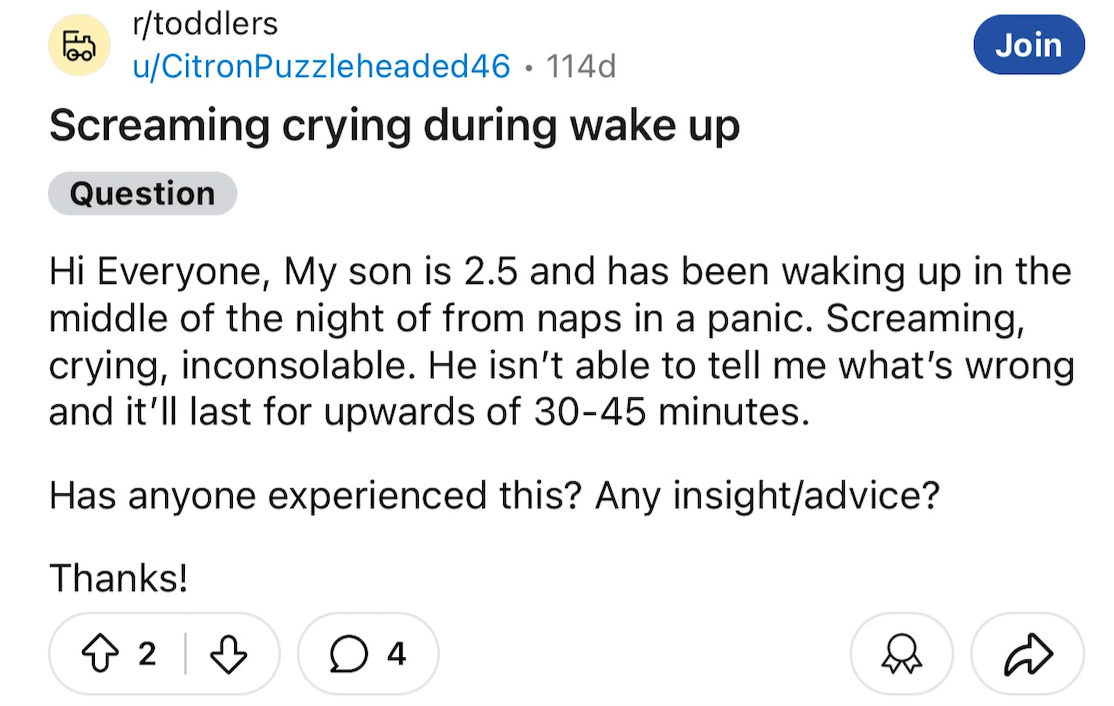Open post titled Screaming crying during wake up
This screenshot has width=1114, height=706.
(x=394, y=126)
